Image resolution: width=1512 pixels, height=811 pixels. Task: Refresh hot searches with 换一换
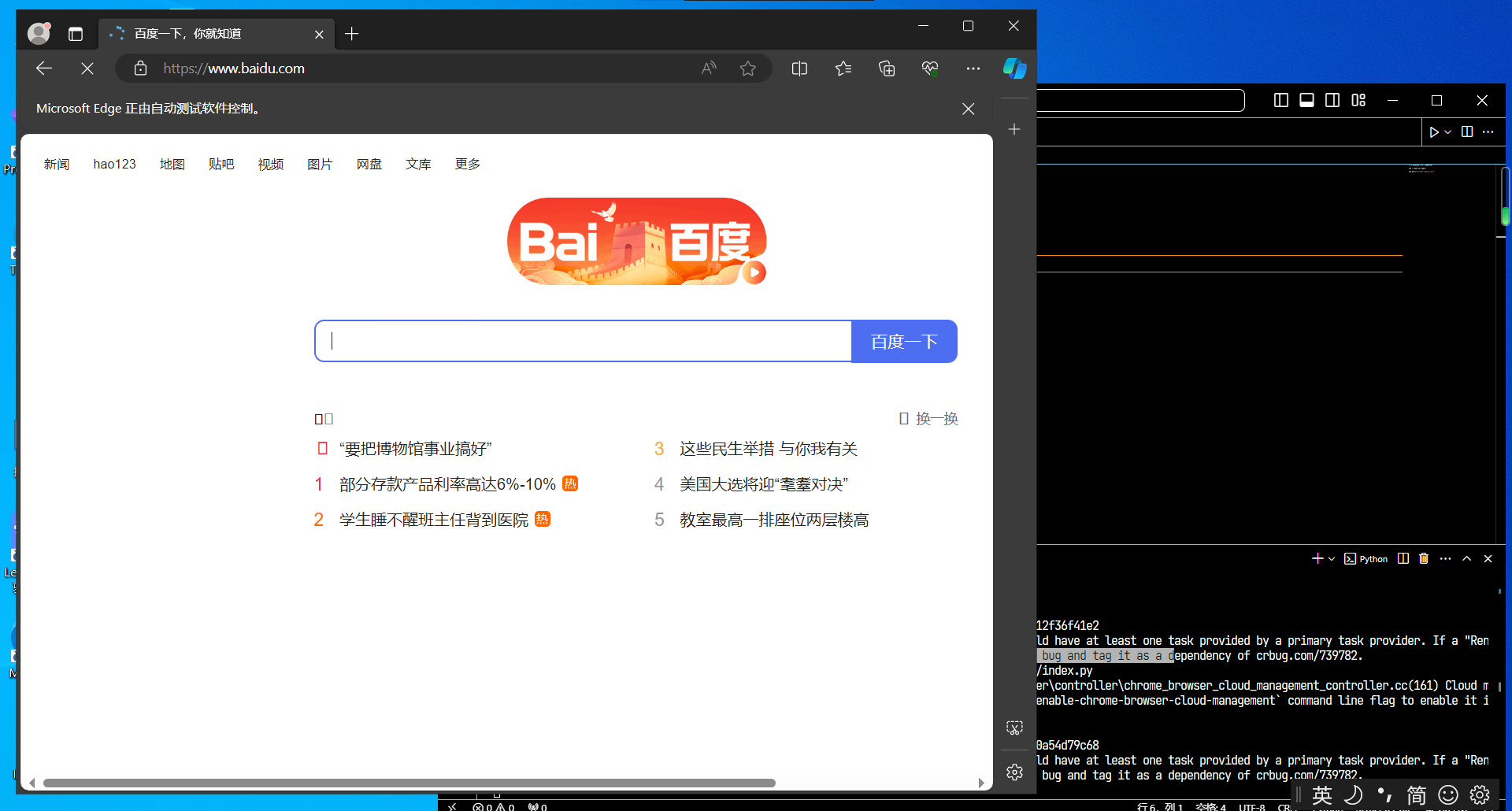tap(928, 419)
